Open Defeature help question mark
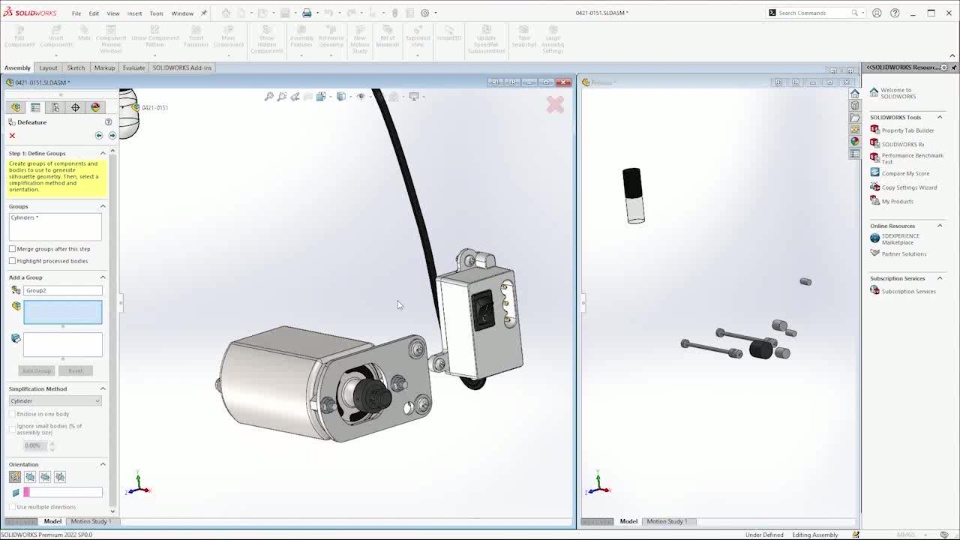This screenshot has height=540, width=960. [108, 122]
